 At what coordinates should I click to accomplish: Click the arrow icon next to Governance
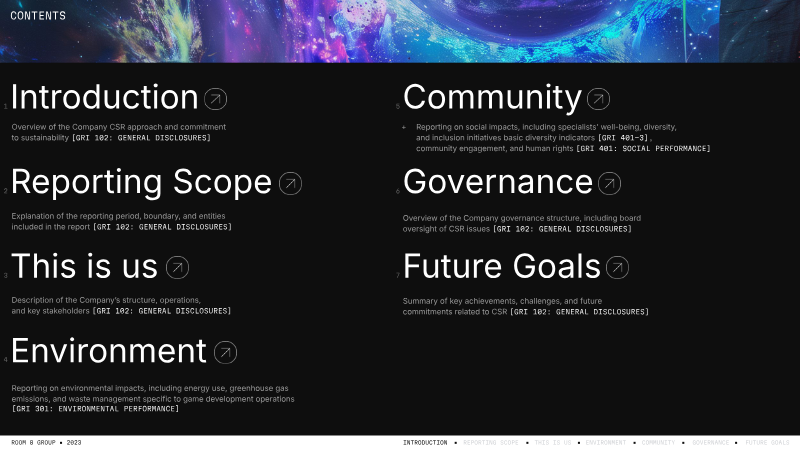[x=609, y=183]
